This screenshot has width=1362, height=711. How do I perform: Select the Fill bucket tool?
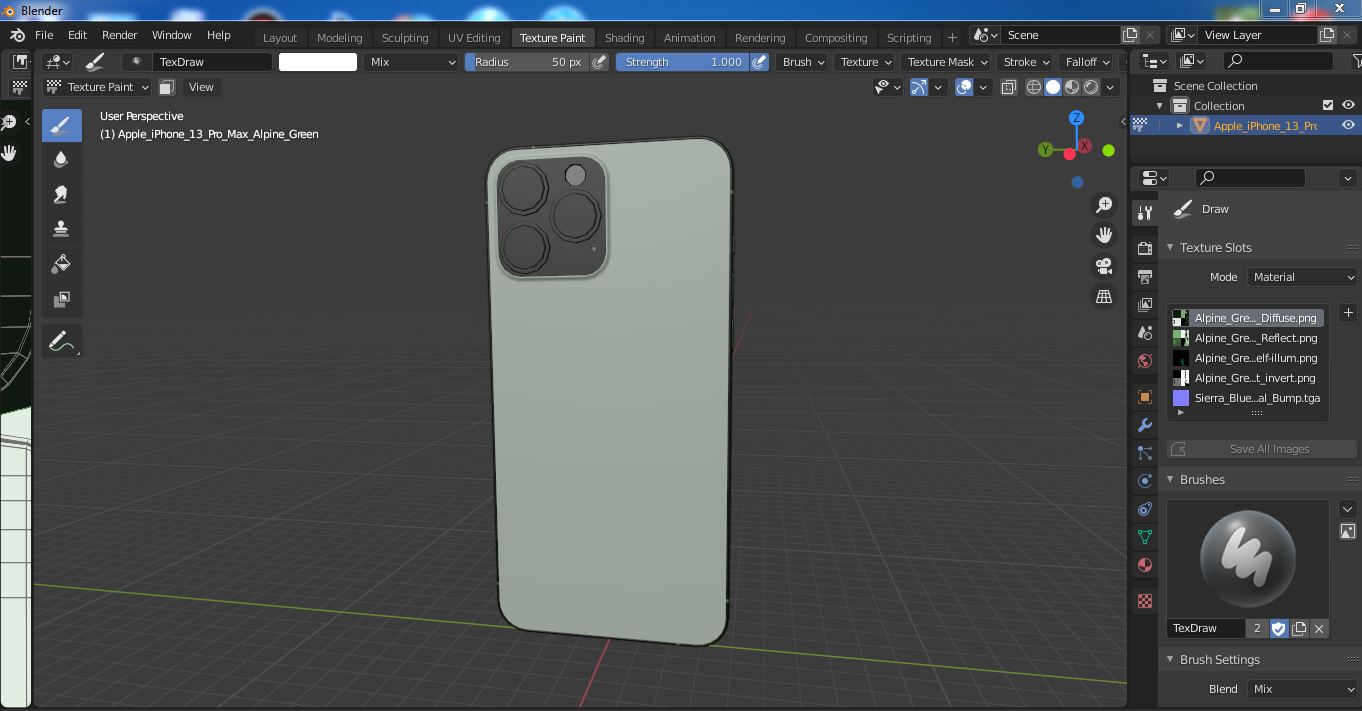[x=61, y=264]
